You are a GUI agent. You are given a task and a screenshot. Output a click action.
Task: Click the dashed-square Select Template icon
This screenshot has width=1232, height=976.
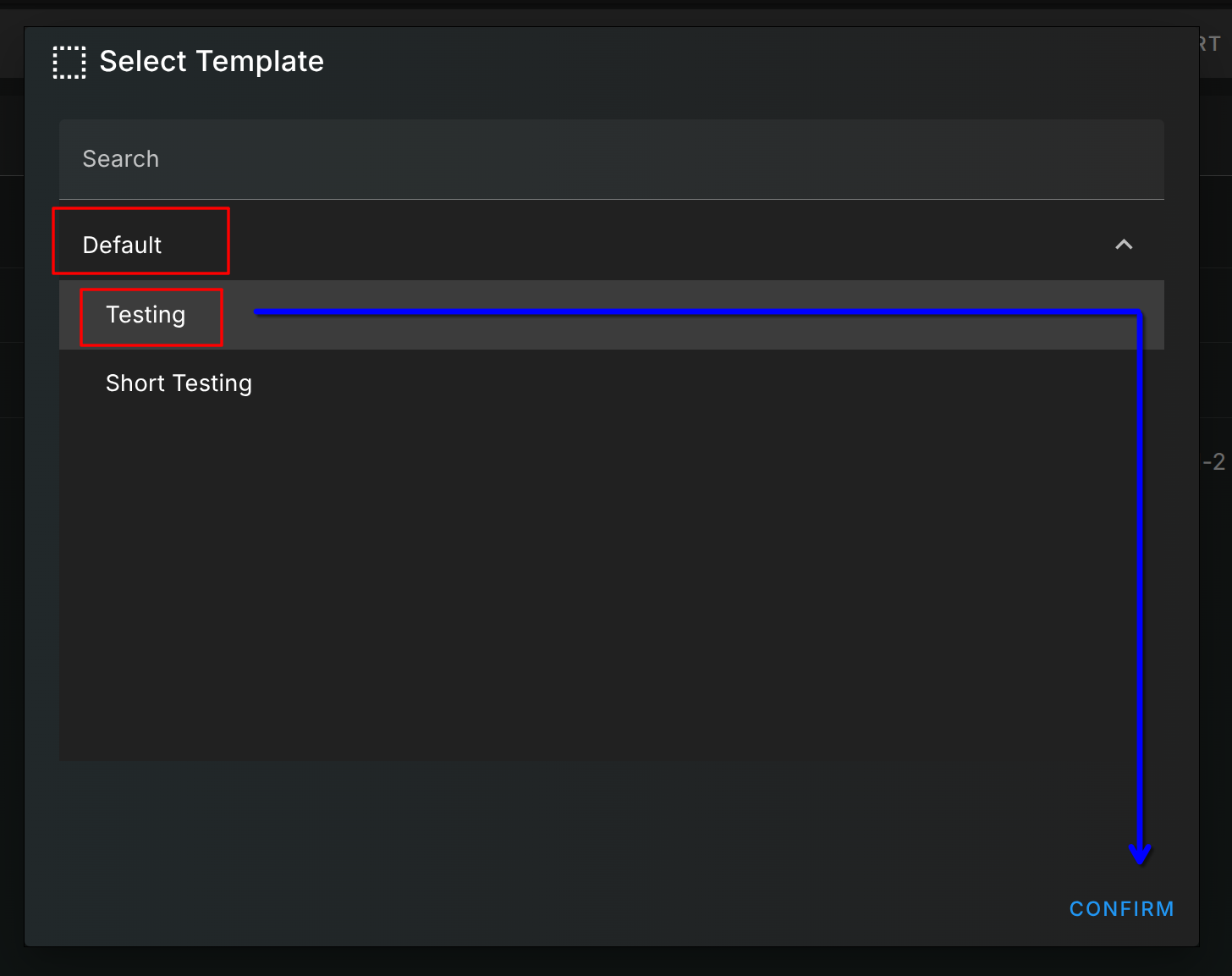click(69, 62)
